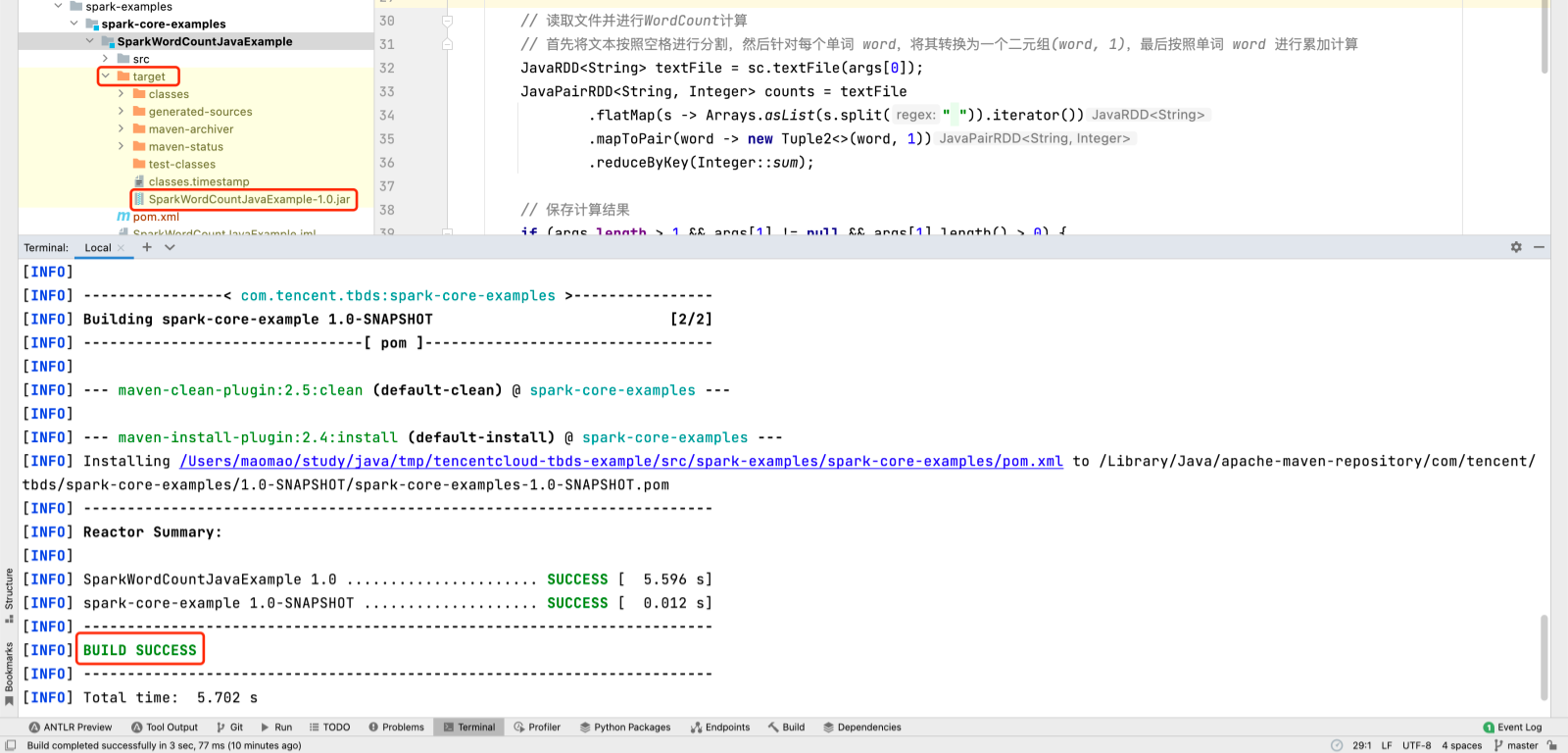Switch to the Problems tab
The width and height of the screenshot is (1568, 753).
tap(396, 728)
